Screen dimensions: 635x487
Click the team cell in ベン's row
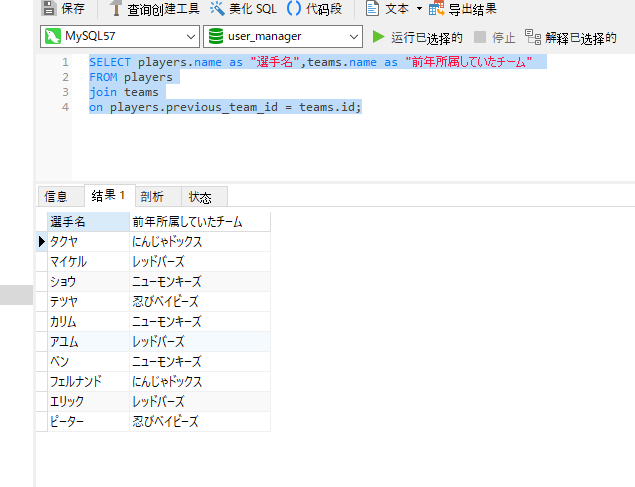(200, 362)
